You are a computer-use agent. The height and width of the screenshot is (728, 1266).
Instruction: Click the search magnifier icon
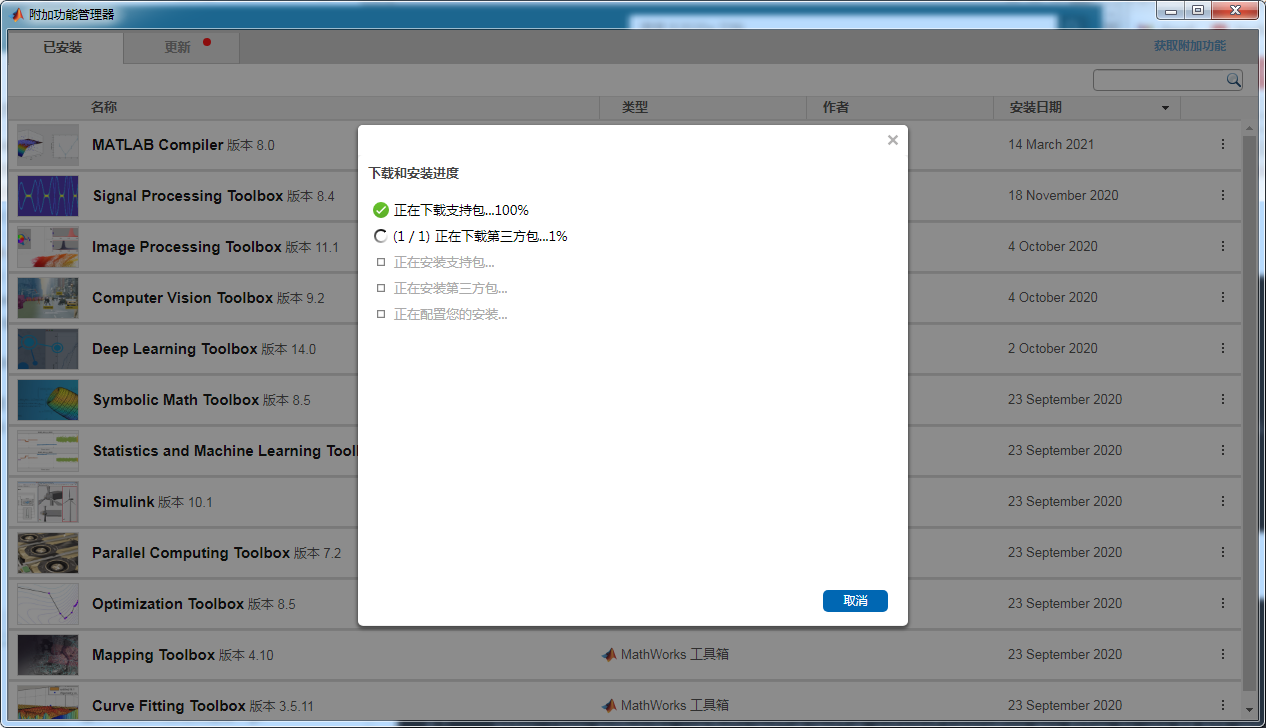coord(1233,79)
